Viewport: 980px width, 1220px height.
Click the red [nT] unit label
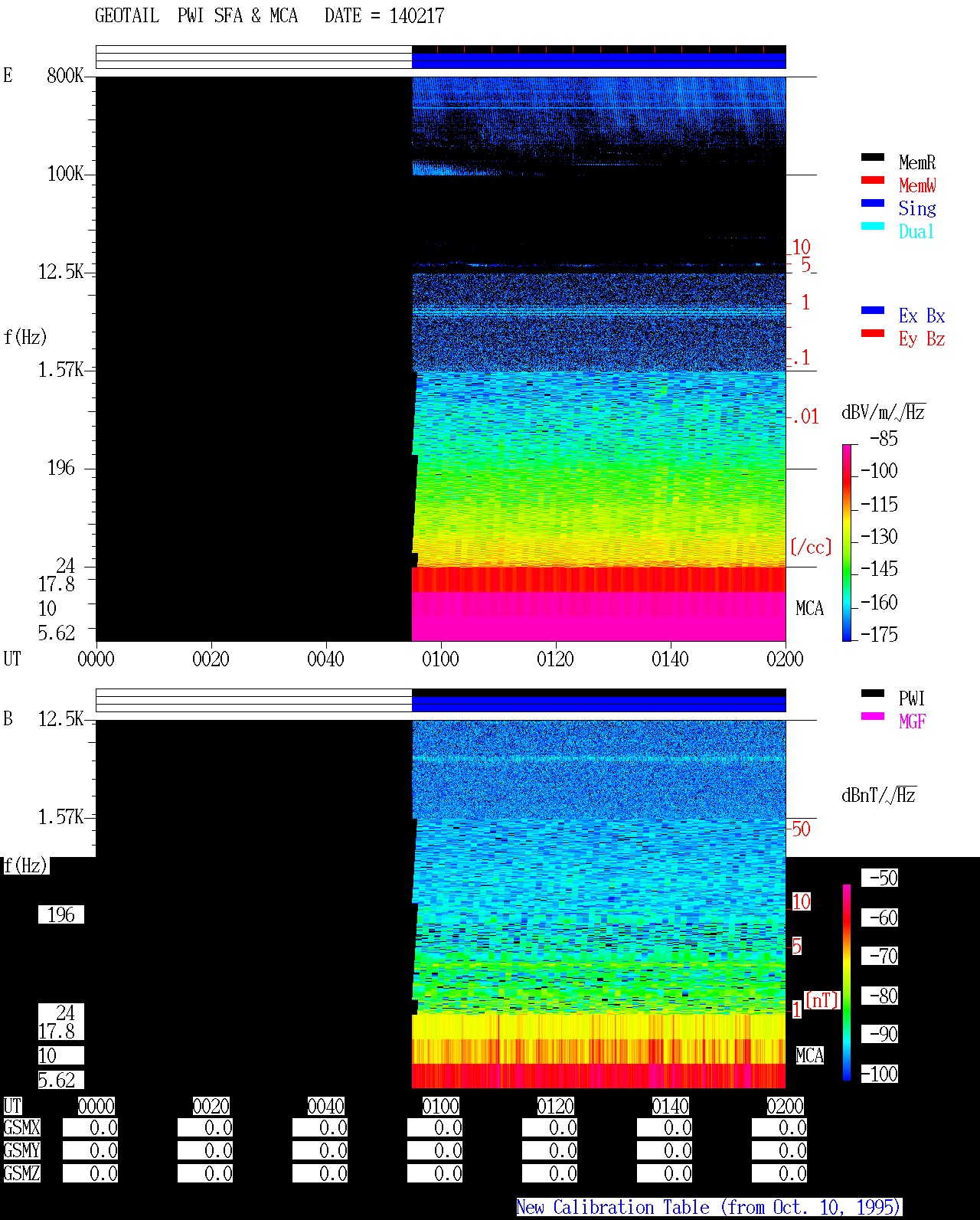click(822, 999)
